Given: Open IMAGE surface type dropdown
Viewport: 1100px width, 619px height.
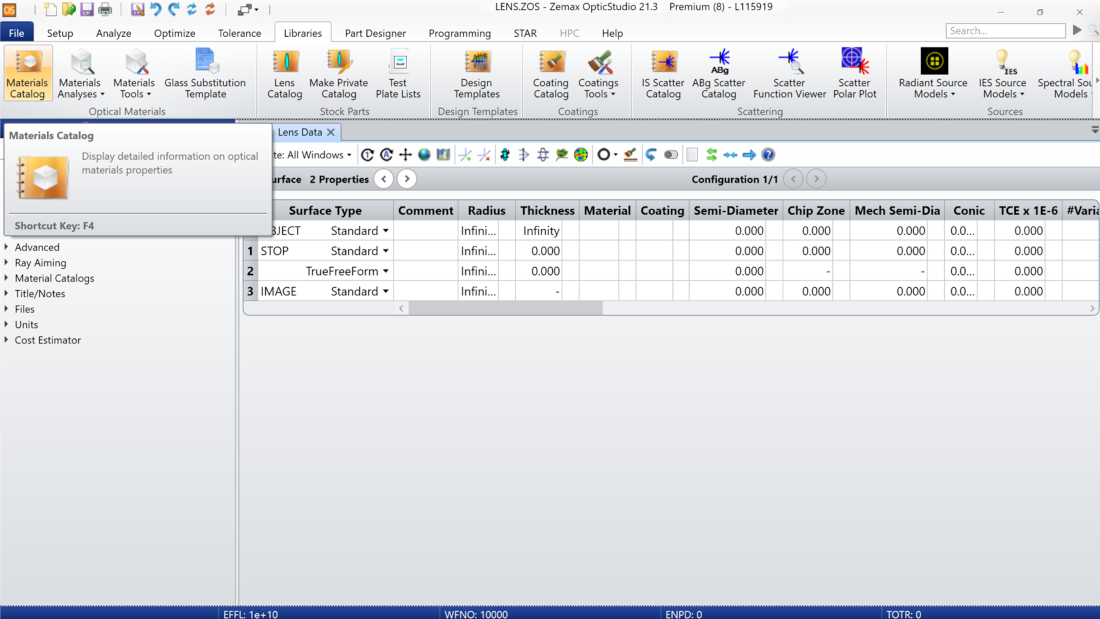Looking at the screenshot, I should tap(386, 291).
